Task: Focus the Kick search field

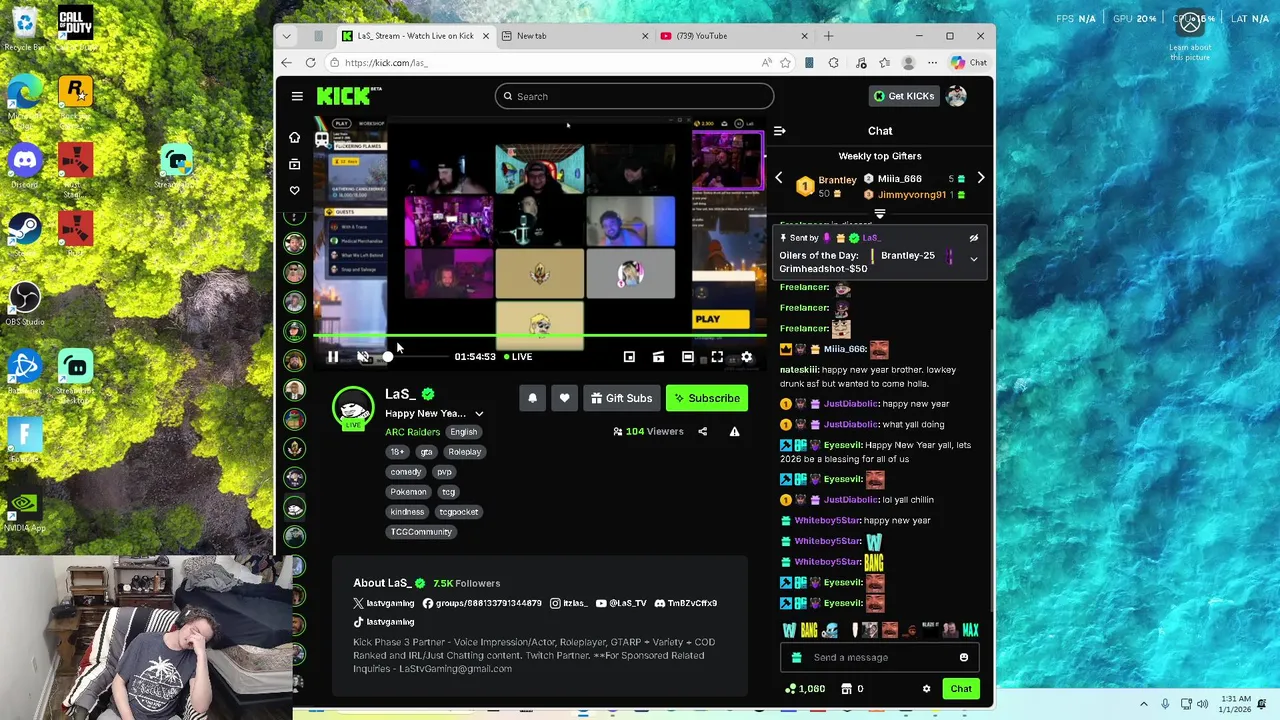Action: coord(634,97)
